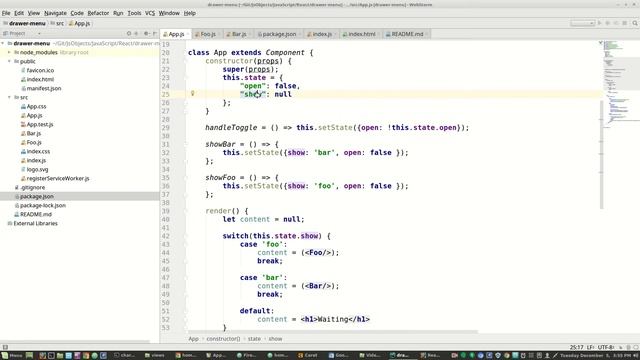Open the Run menu
Image resolution: width=640 pixels, height=360 pixels.
click(x=118, y=13)
